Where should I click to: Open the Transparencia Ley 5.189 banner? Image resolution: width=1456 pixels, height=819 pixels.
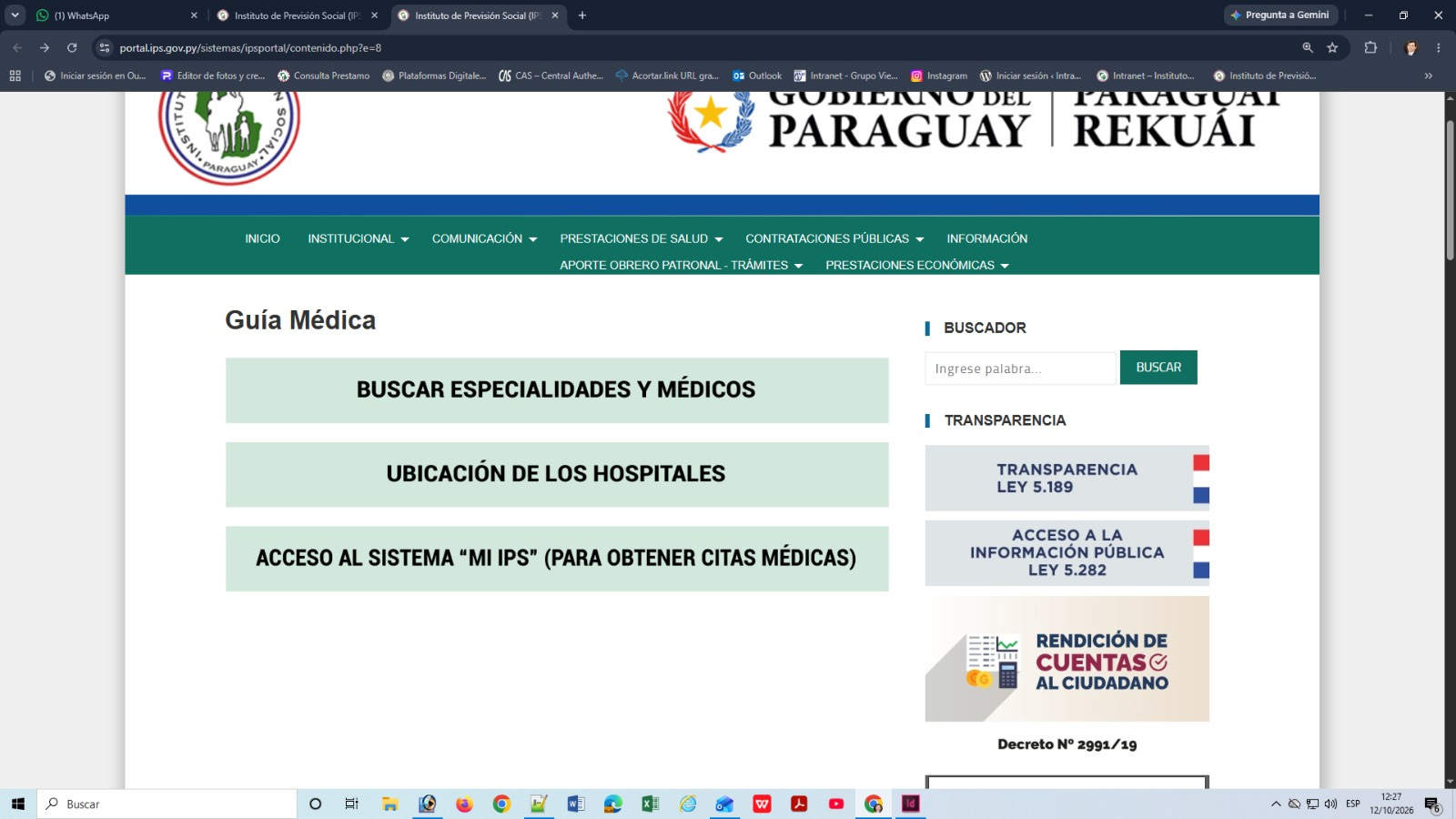(1067, 479)
